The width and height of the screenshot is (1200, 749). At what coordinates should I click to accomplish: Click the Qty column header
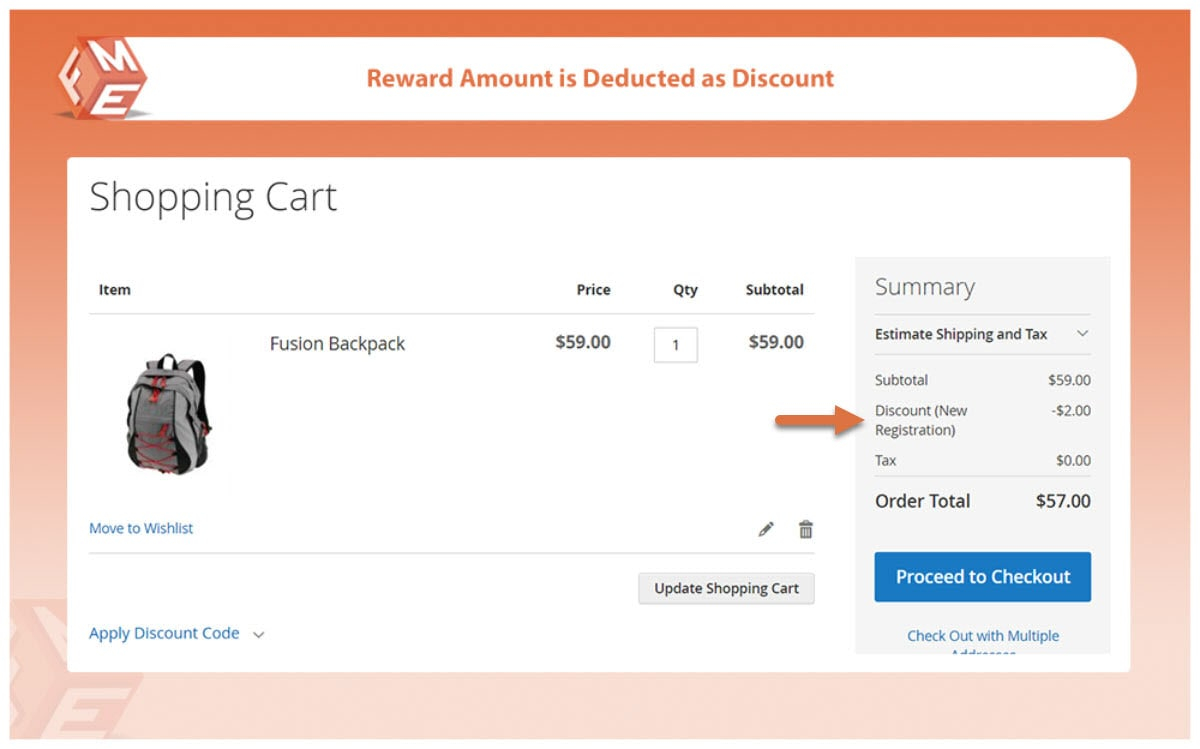coord(685,290)
